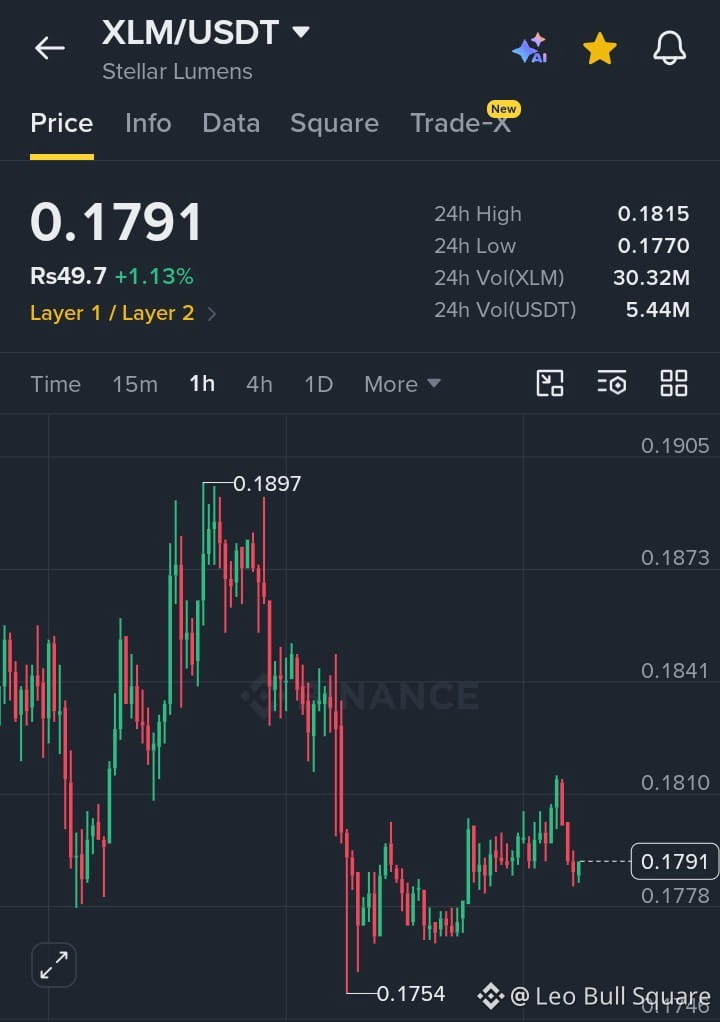Click the 24h Vol(USDT) value 5.44M

click(657, 310)
